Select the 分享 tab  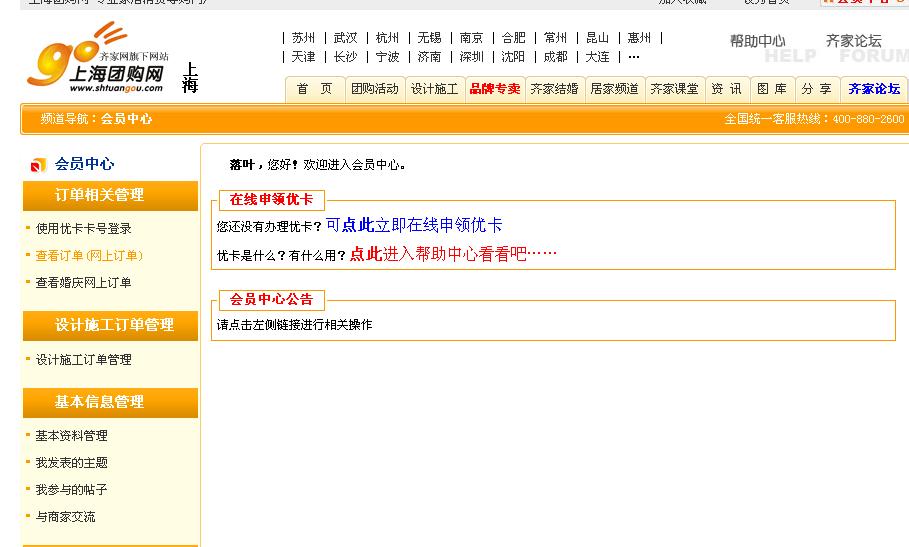[817, 89]
